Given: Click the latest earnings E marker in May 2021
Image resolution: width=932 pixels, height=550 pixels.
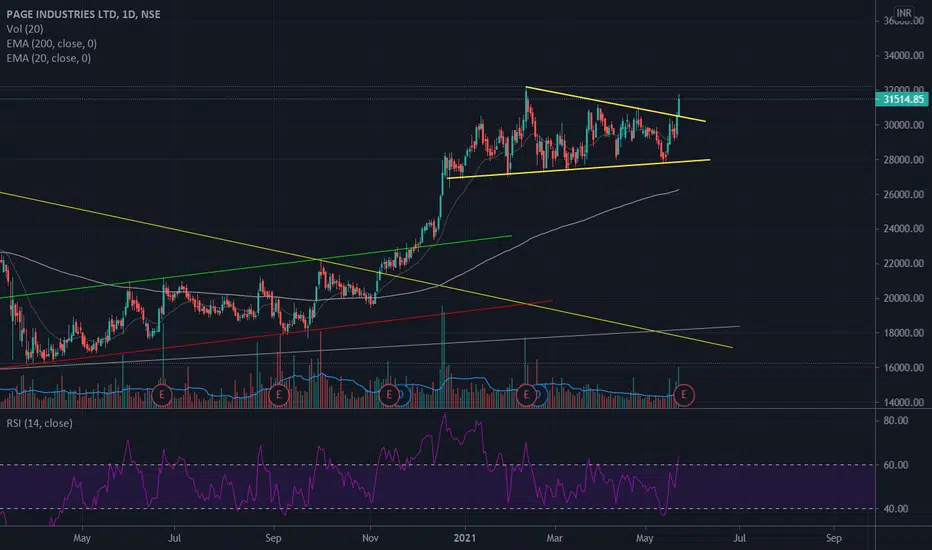Looking at the screenshot, I should point(684,395).
